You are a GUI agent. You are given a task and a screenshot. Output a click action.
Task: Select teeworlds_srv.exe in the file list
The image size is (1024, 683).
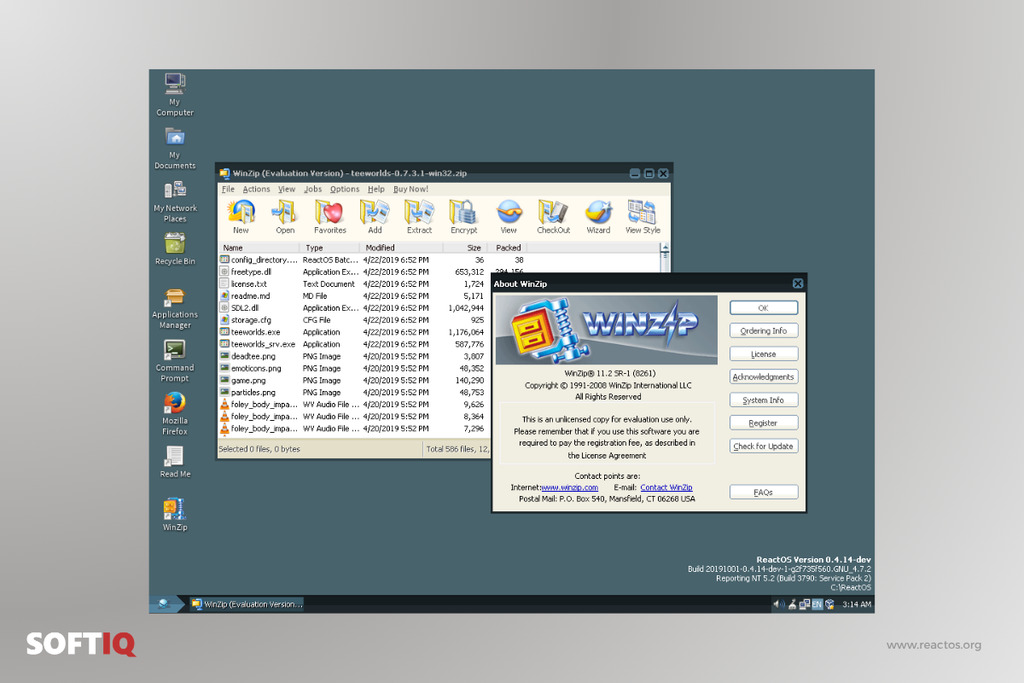click(x=263, y=344)
